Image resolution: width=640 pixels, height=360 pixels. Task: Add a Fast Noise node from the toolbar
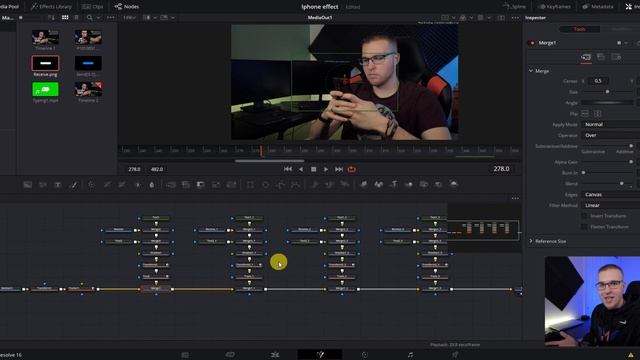[43, 185]
